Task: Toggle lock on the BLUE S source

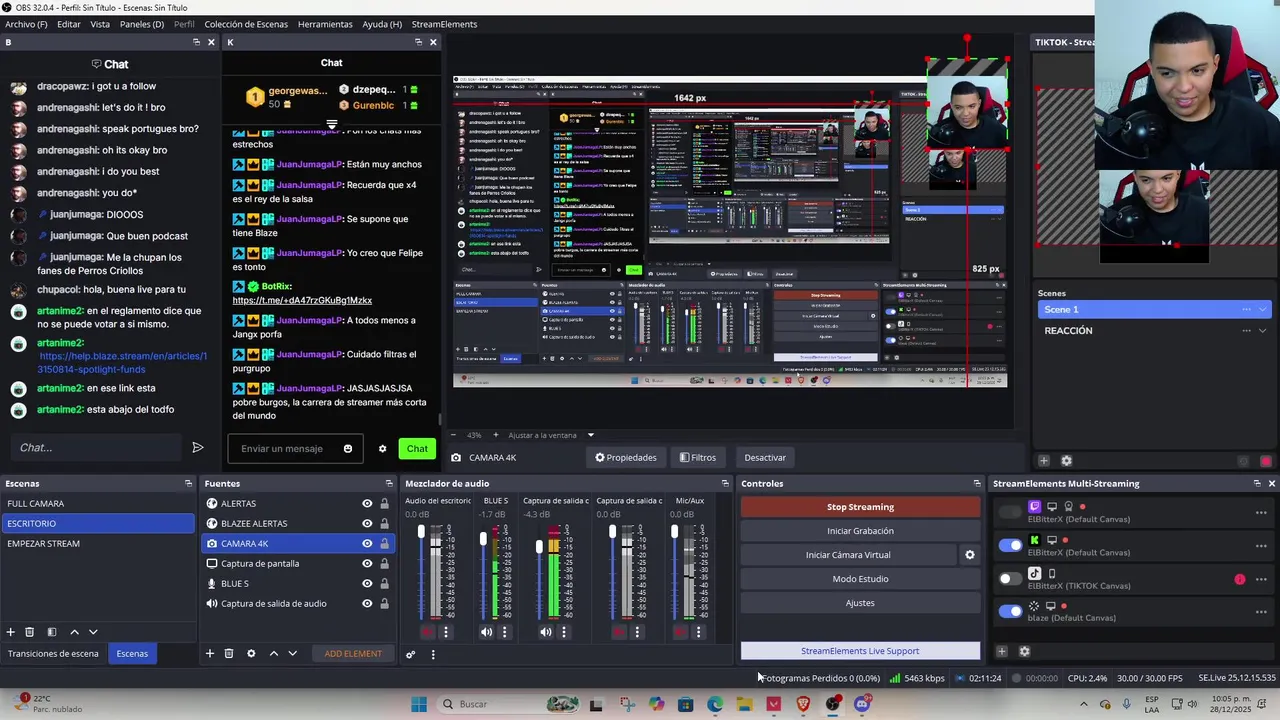Action: click(x=384, y=584)
